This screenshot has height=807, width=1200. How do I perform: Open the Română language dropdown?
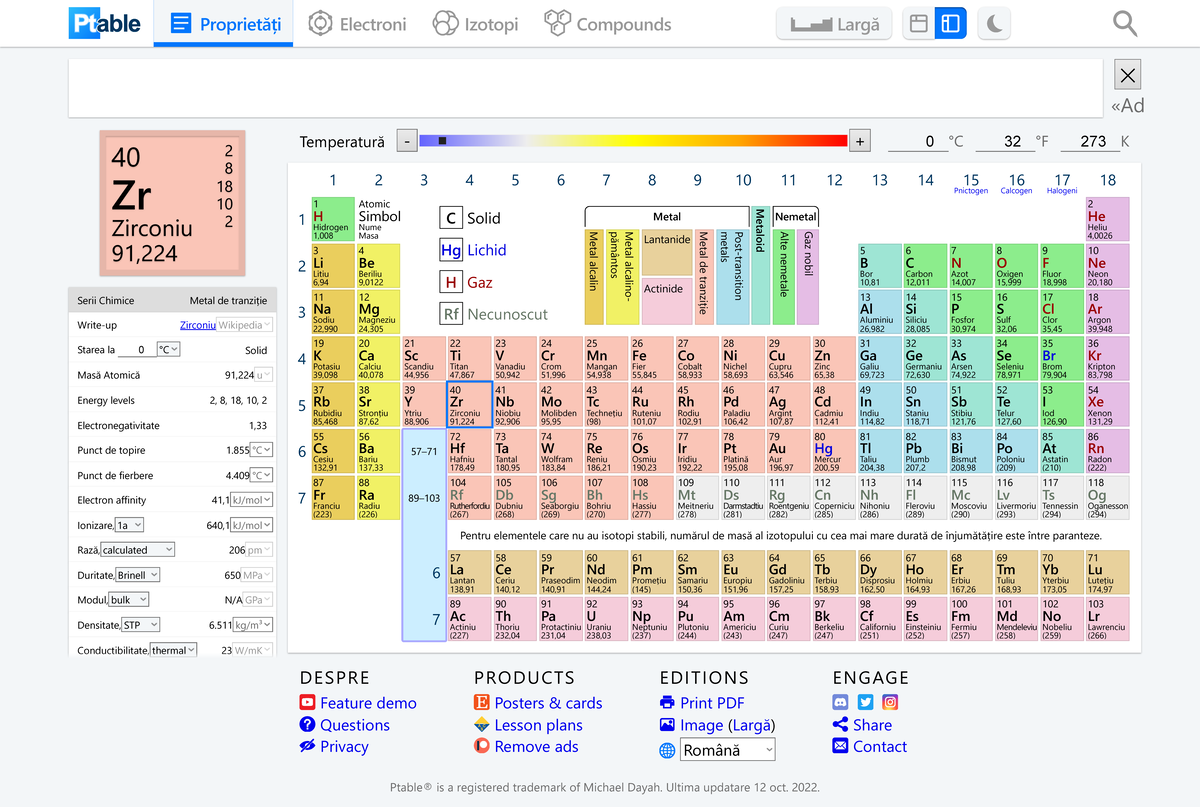[728, 749]
